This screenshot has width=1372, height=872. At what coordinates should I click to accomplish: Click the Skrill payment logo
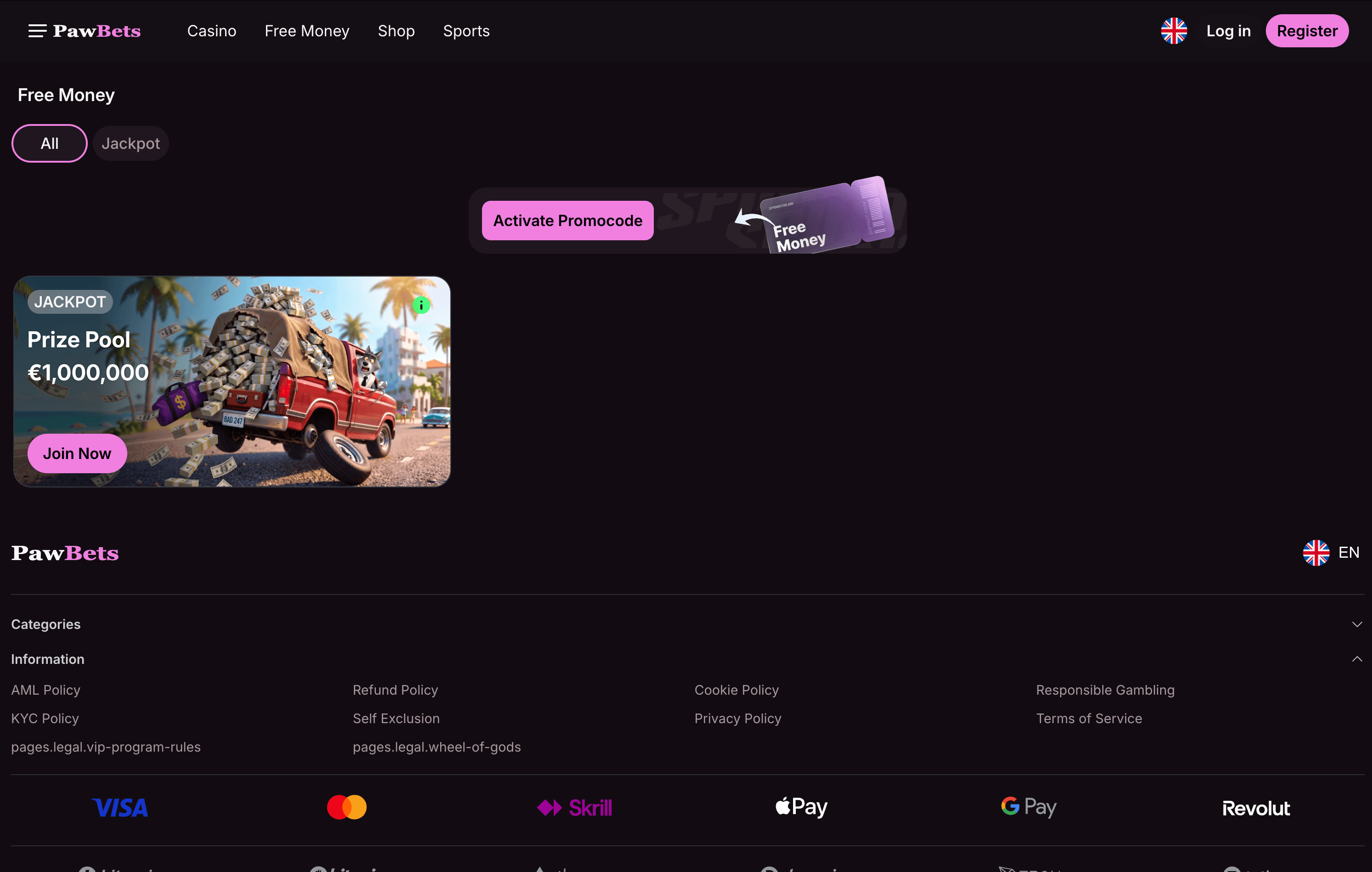[574, 808]
